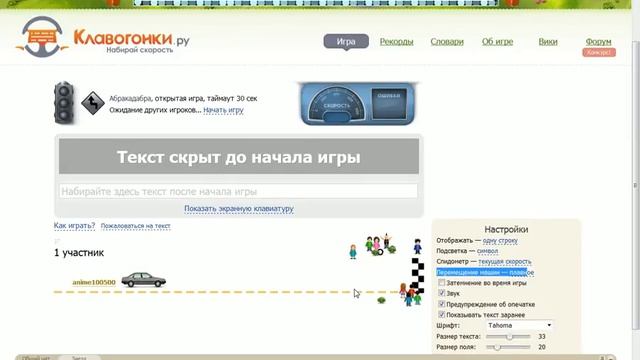Open anime100500 player profile
This screenshot has width=640, height=360.
coord(94,282)
